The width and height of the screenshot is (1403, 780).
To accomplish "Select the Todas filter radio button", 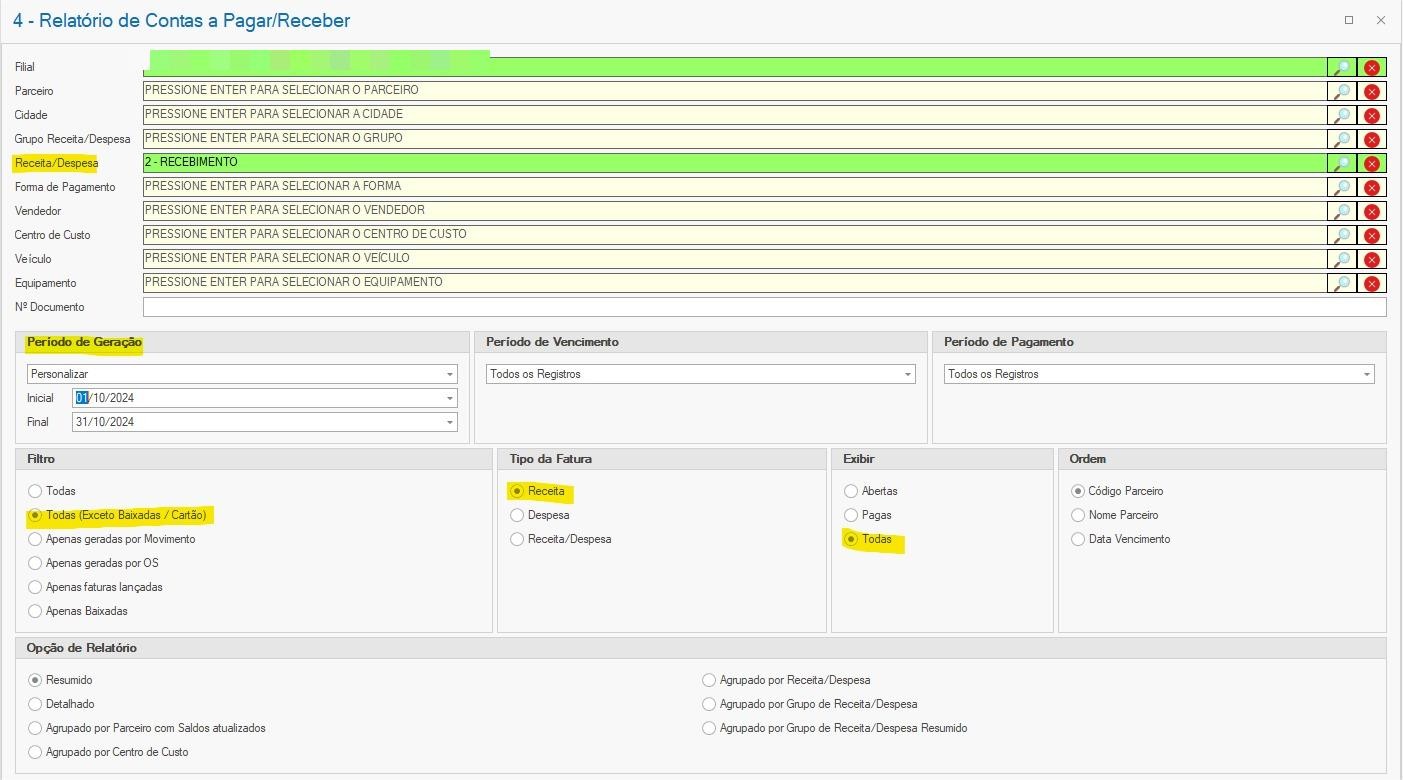I will 35,491.
